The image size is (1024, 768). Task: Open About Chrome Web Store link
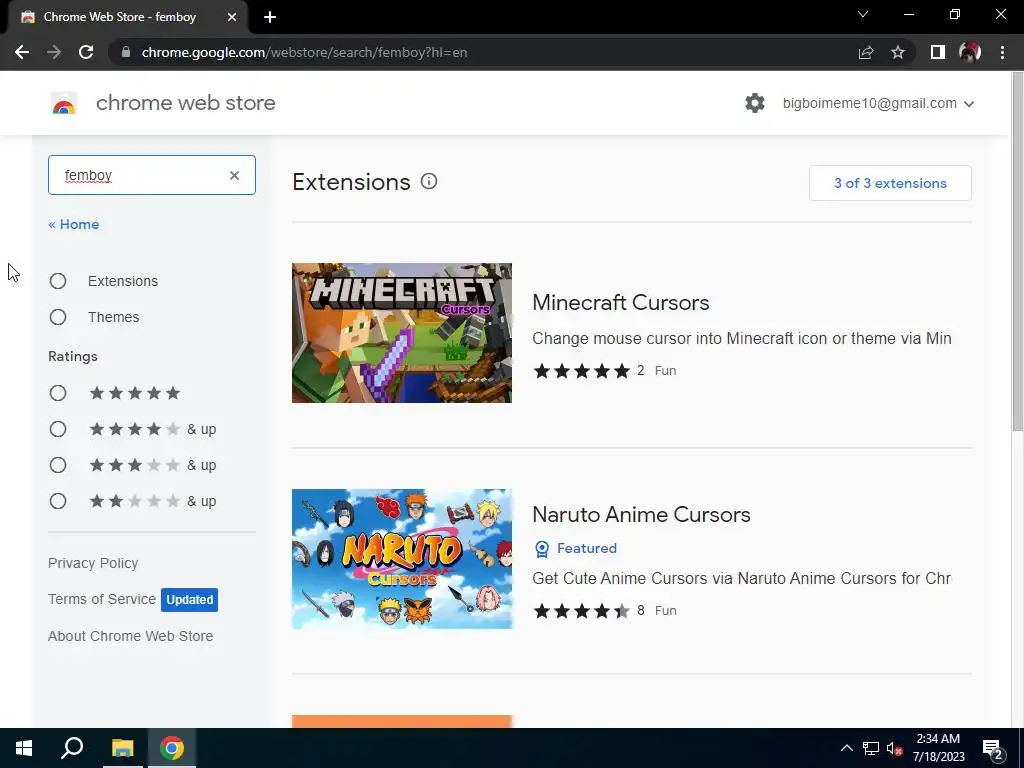131,636
